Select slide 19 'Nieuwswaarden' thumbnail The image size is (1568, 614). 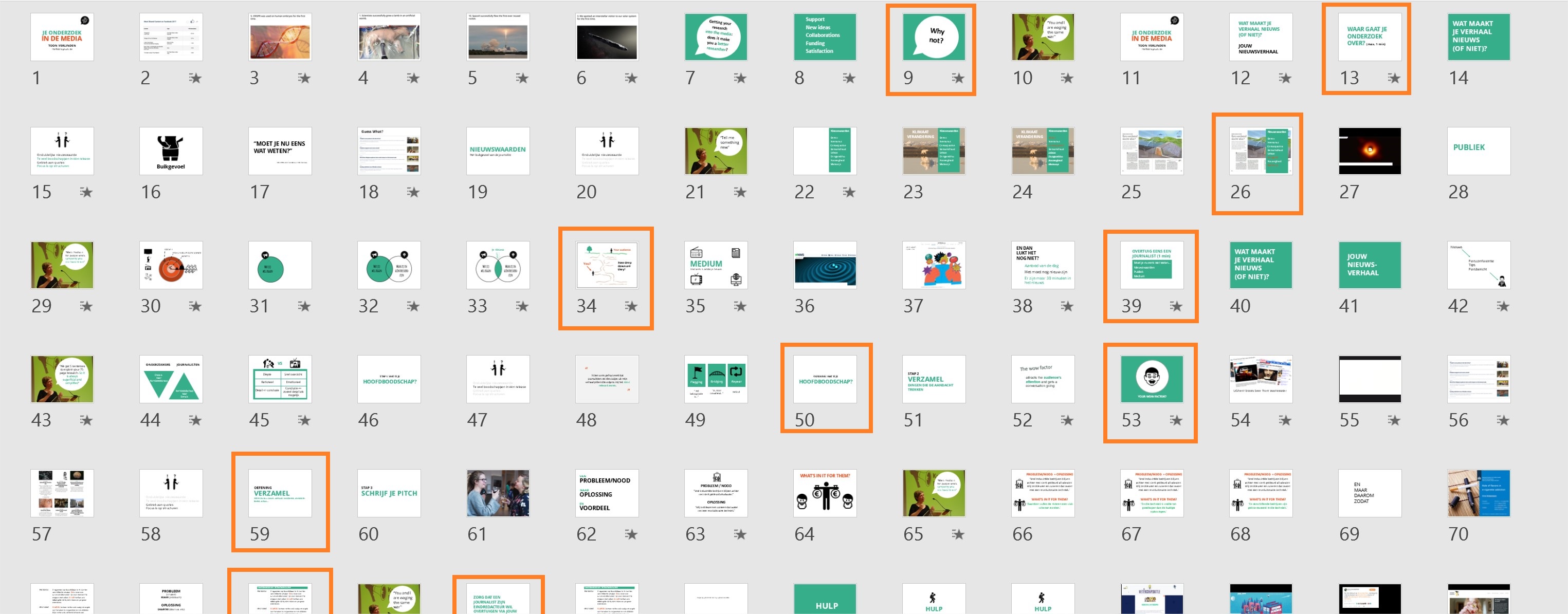pos(498,151)
